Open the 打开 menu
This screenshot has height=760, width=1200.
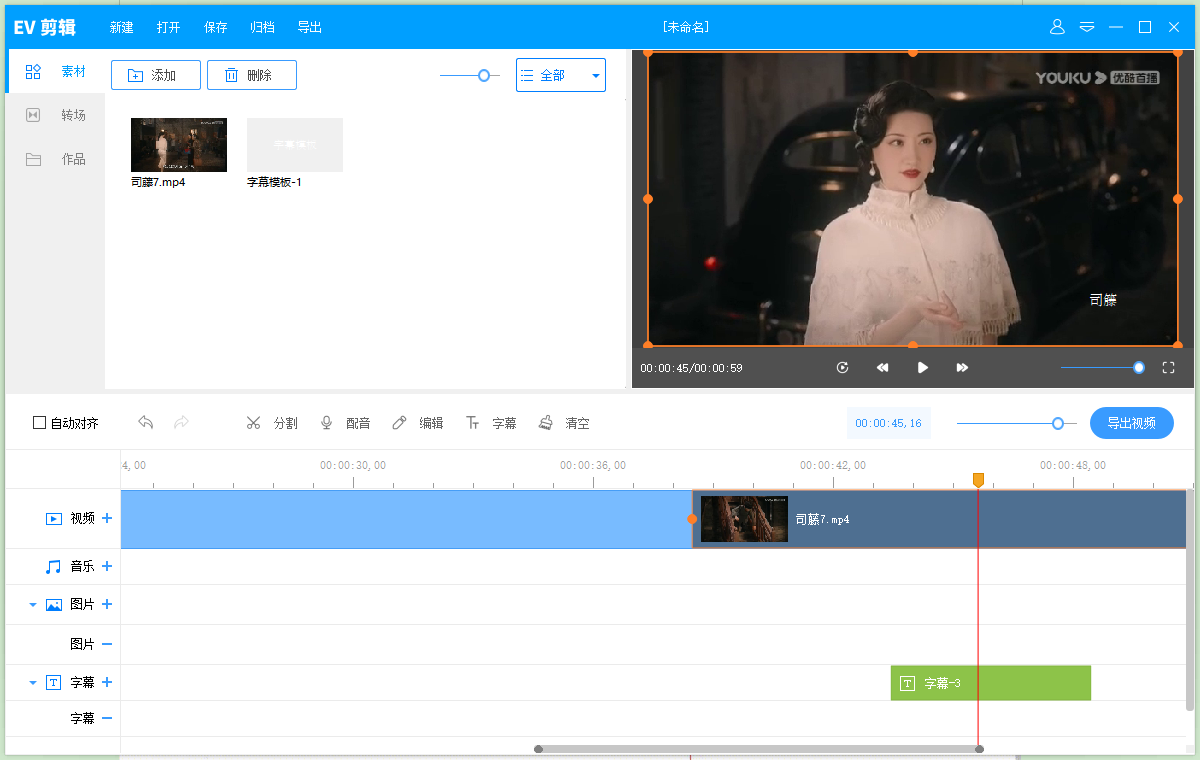coord(168,28)
